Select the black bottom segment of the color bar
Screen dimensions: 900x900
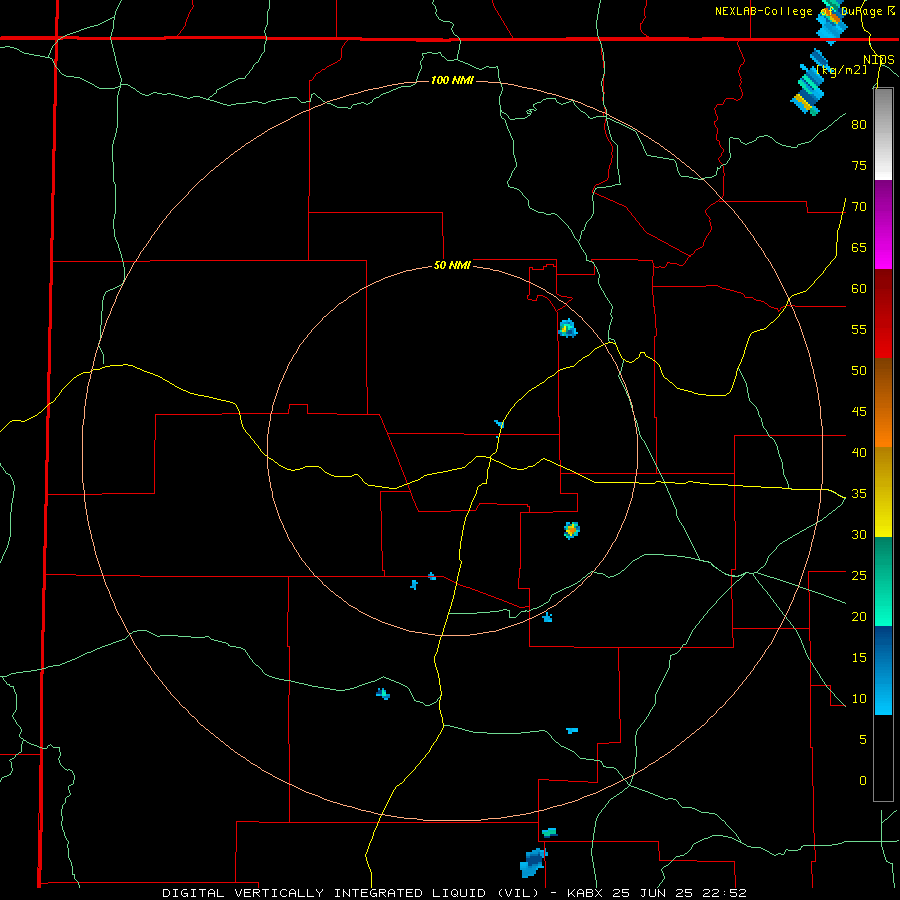(x=883, y=758)
